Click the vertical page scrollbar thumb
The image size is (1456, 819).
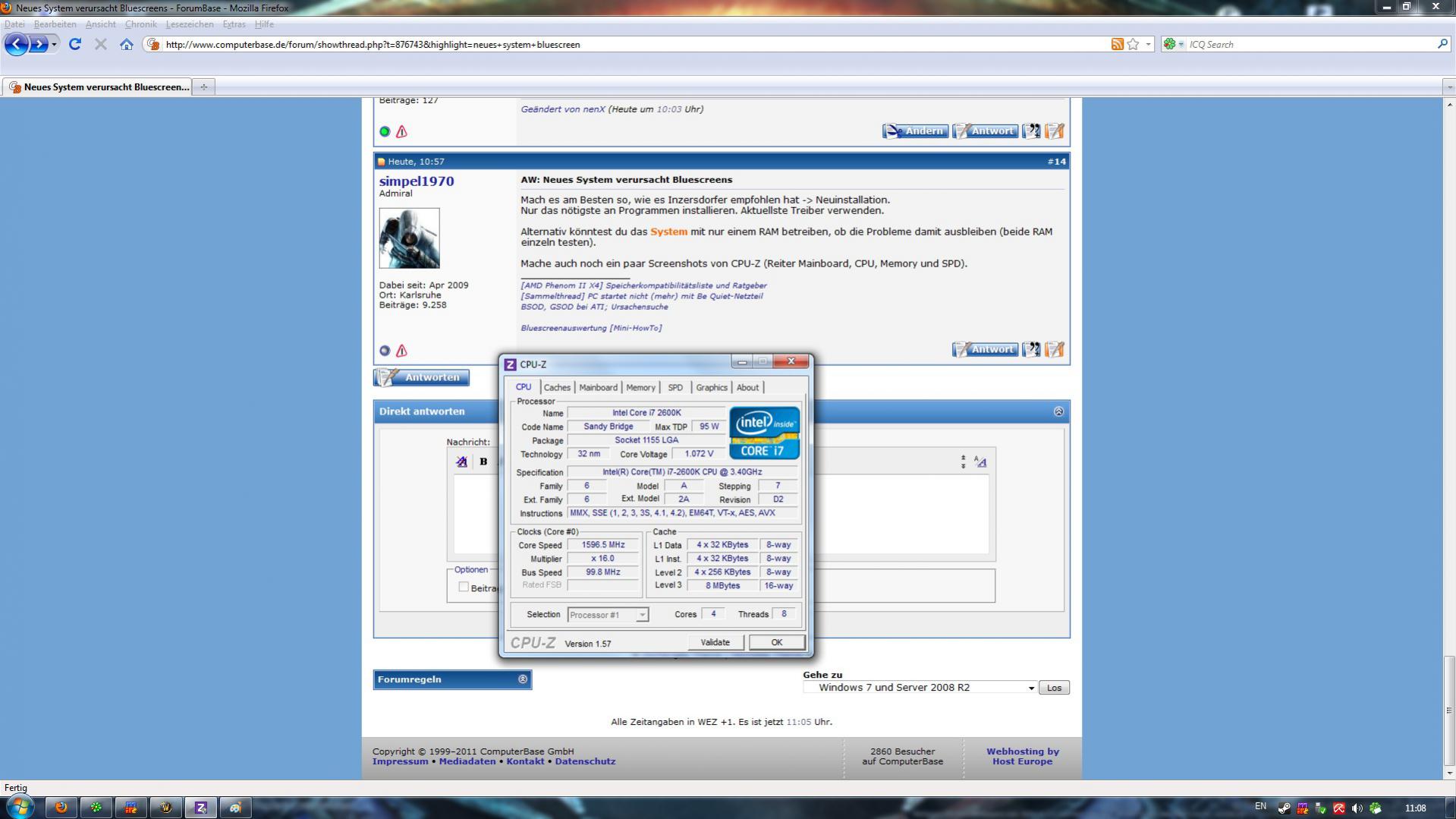click(1449, 709)
